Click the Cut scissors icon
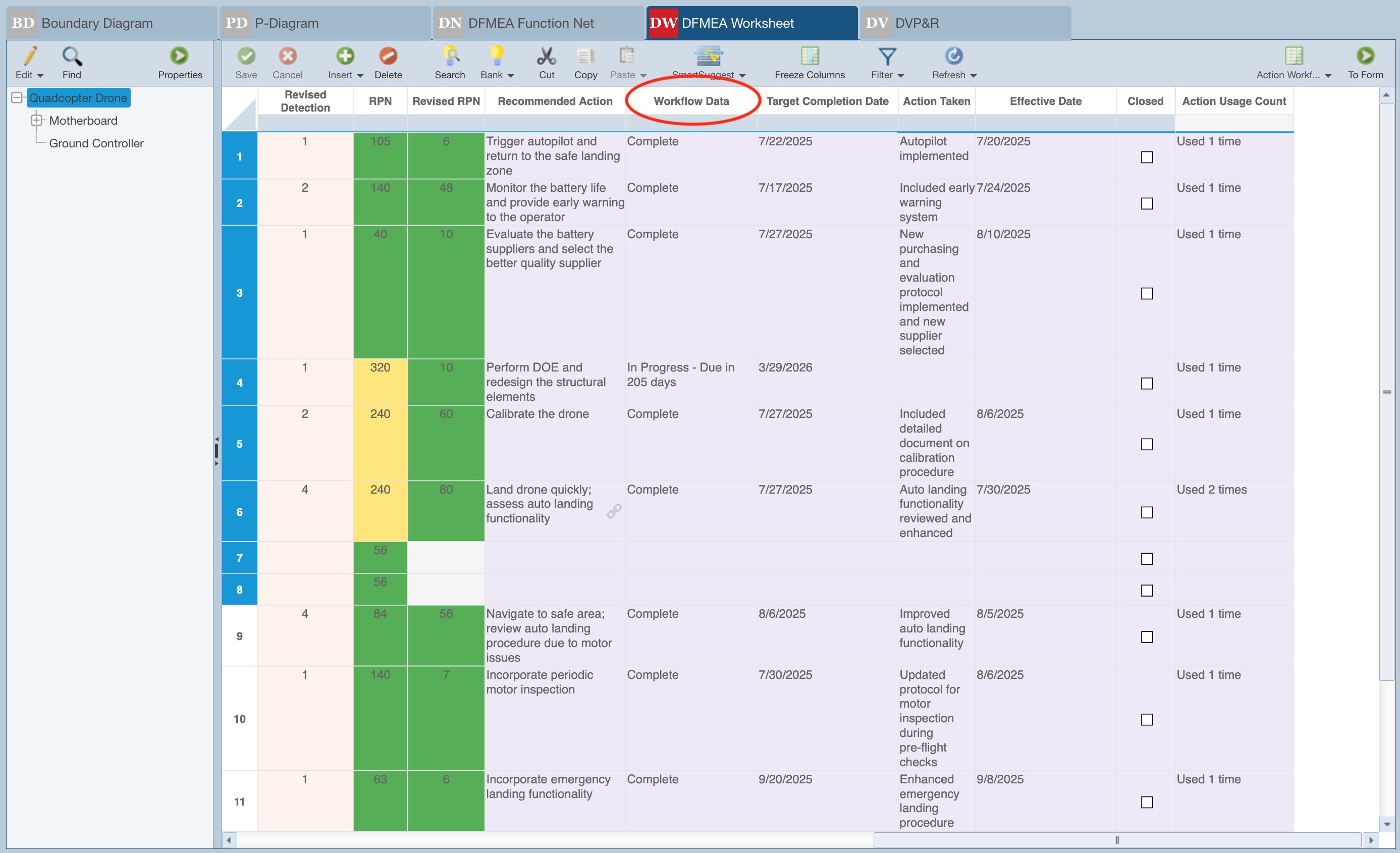Image resolution: width=1400 pixels, height=853 pixels. tap(546, 56)
